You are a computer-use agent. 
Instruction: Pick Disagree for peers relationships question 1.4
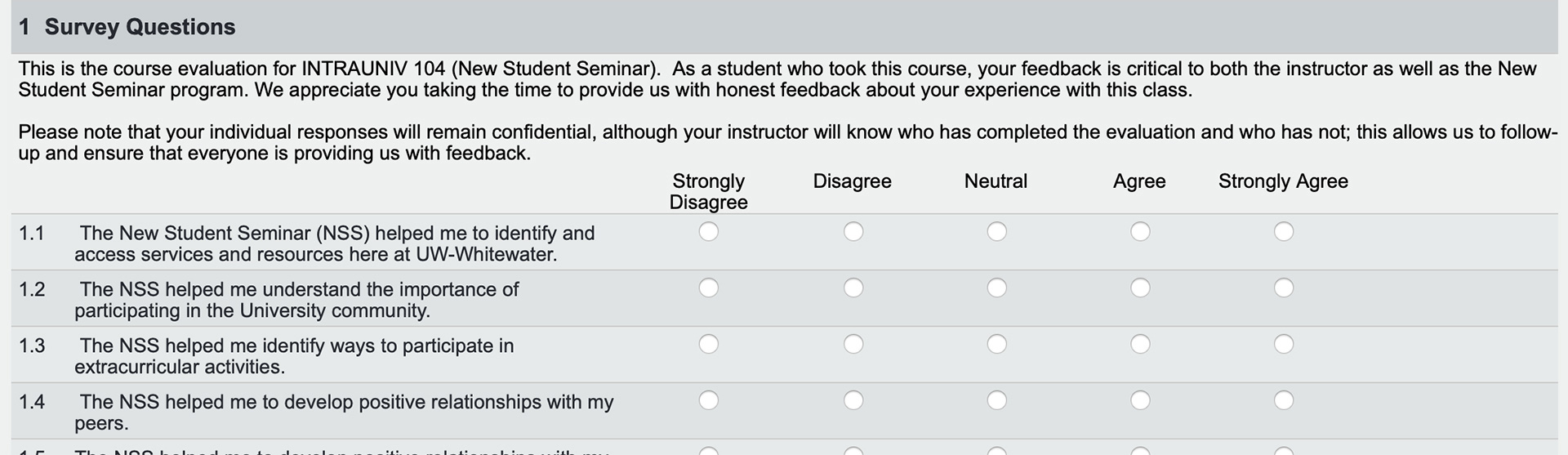click(x=853, y=400)
